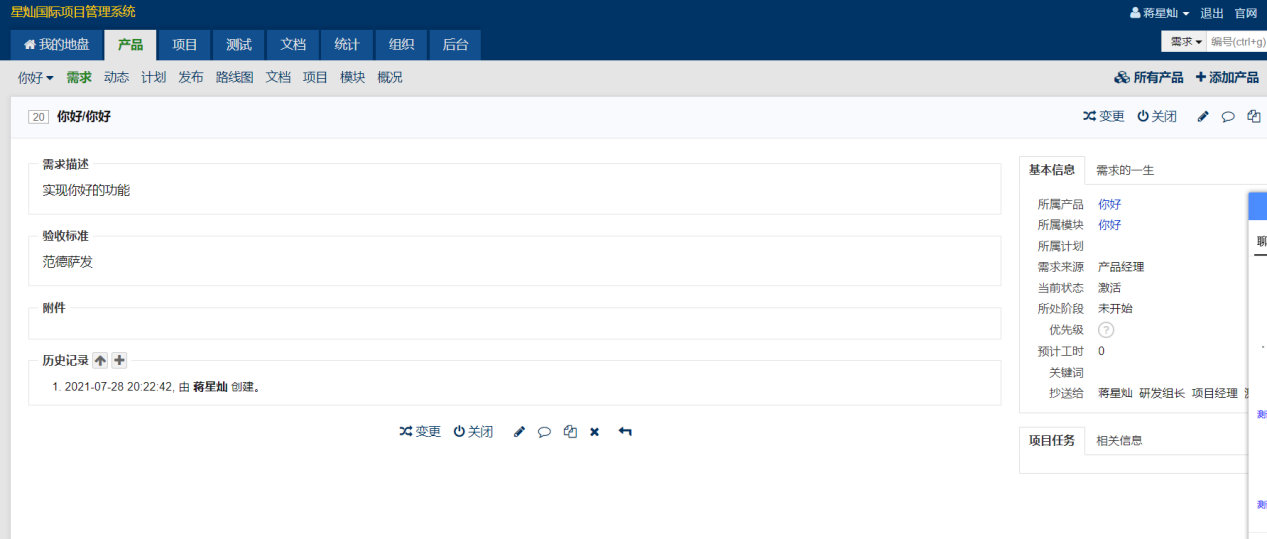Open the 发布 submenu item
The height and width of the screenshot is (539, 1267).
[x=191, y=77]
